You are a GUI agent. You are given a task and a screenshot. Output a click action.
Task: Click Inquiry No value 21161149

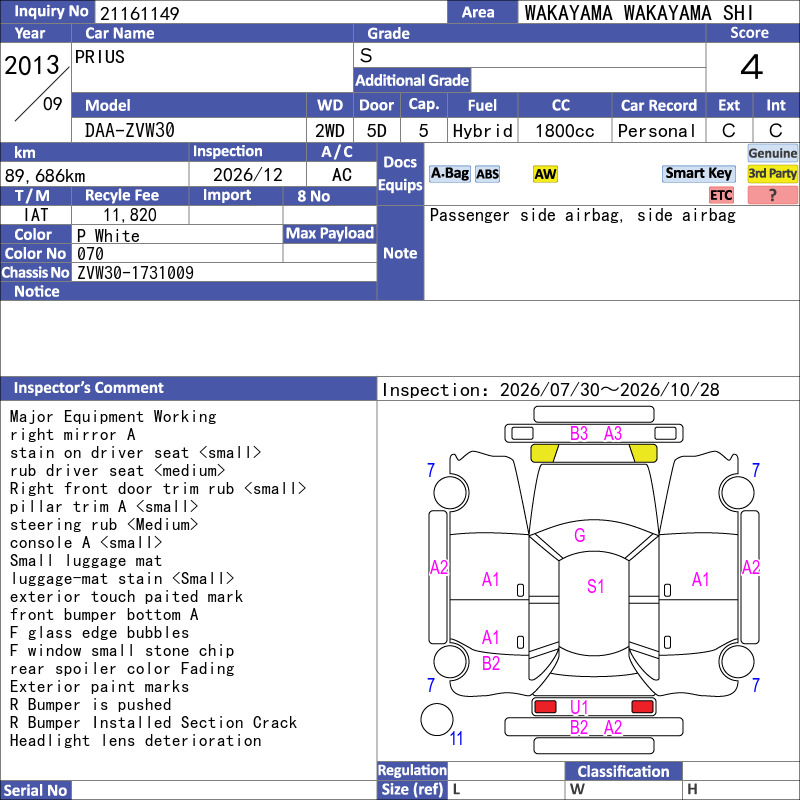click(139, 13)
